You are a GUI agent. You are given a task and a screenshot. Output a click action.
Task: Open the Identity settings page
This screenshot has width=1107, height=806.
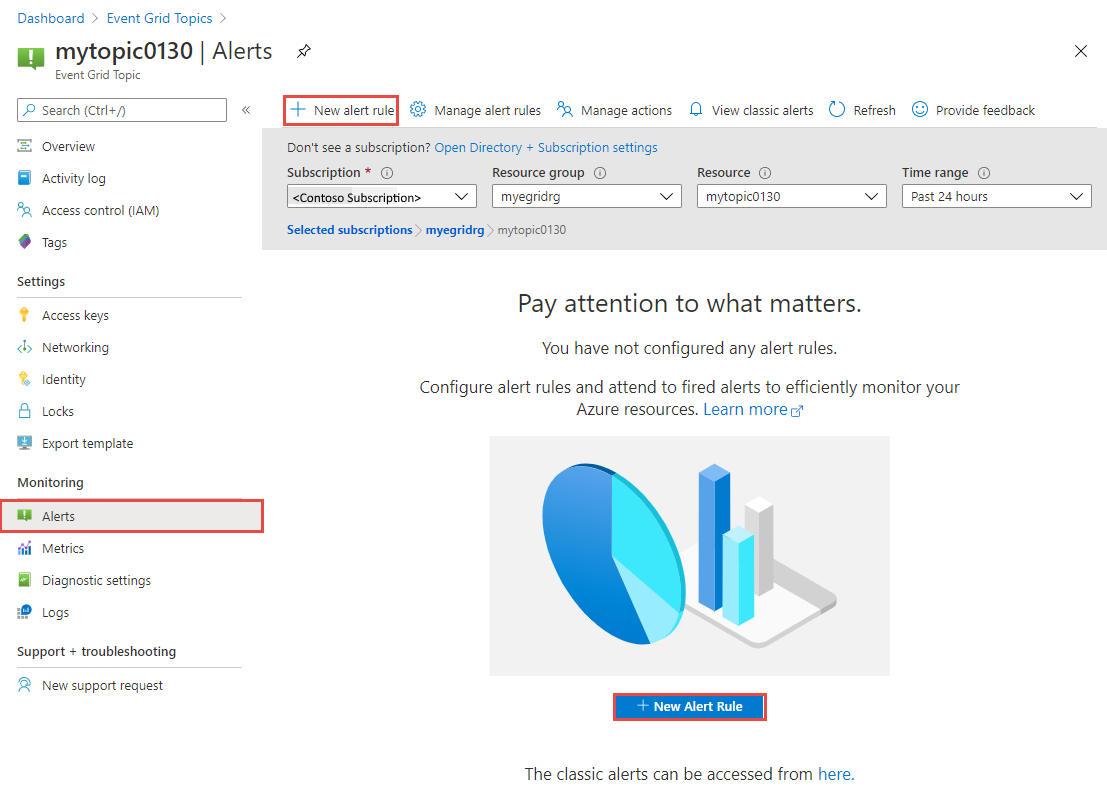[x=62, y=378]
